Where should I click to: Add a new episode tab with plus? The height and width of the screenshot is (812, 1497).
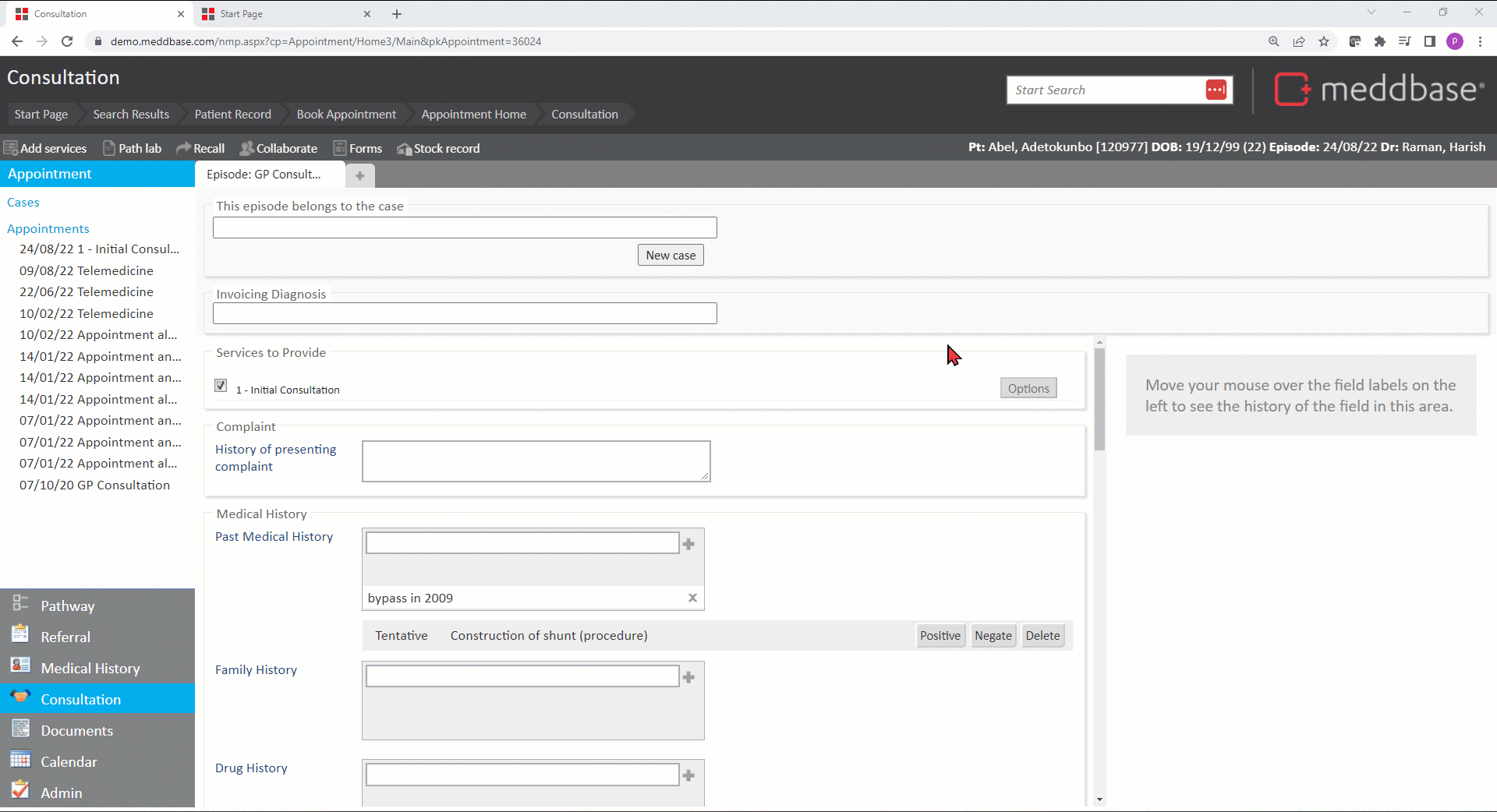(x=359, y=175)
